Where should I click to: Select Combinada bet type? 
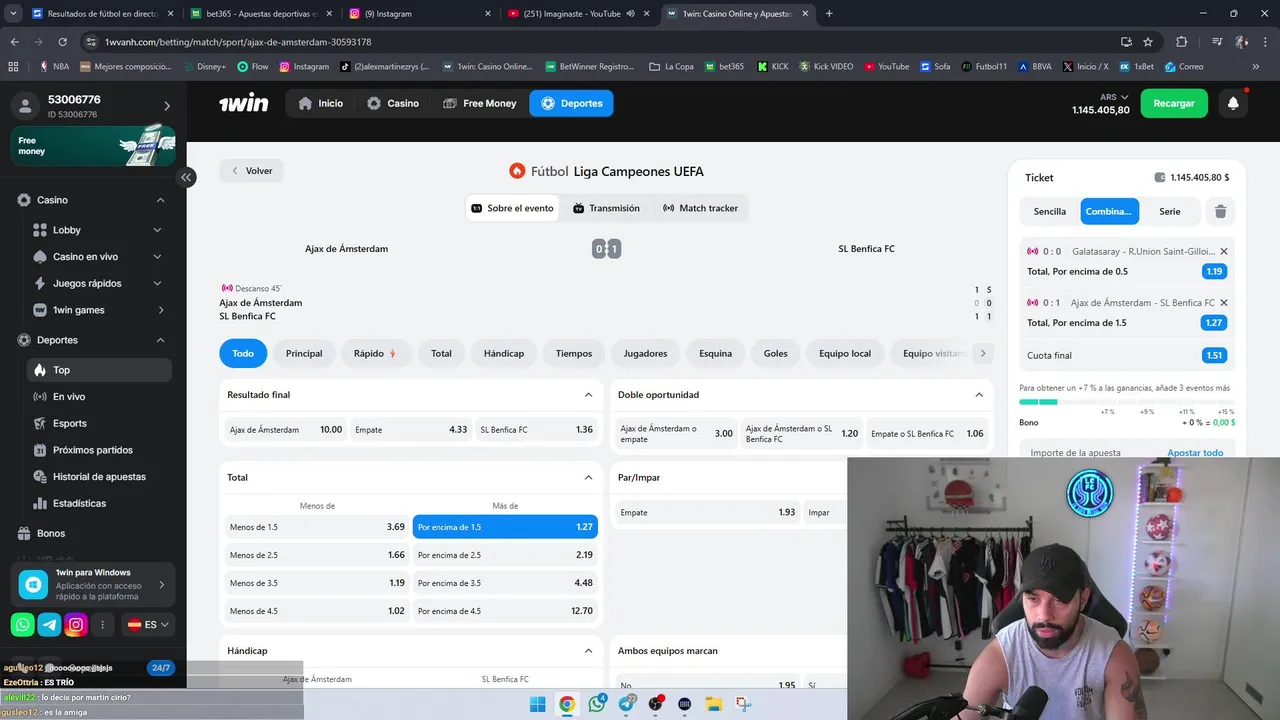pos(1109,211)
